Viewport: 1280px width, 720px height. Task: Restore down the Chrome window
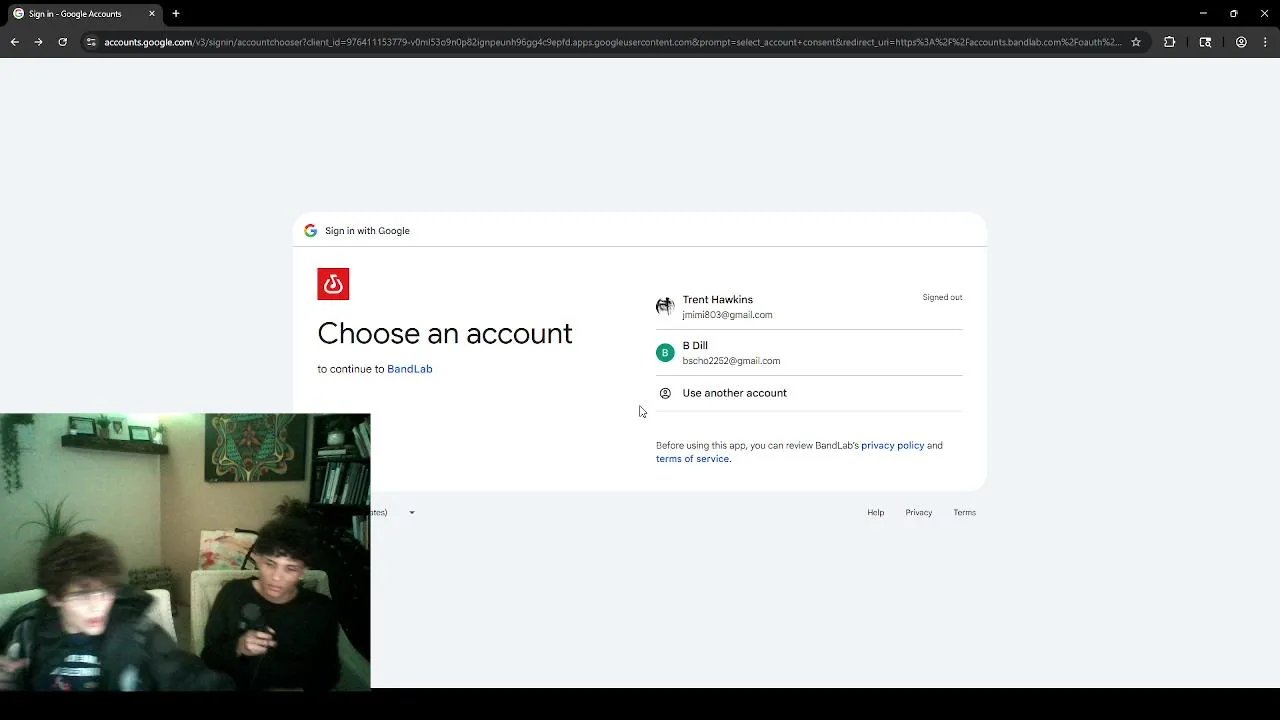click(1233, 14)
